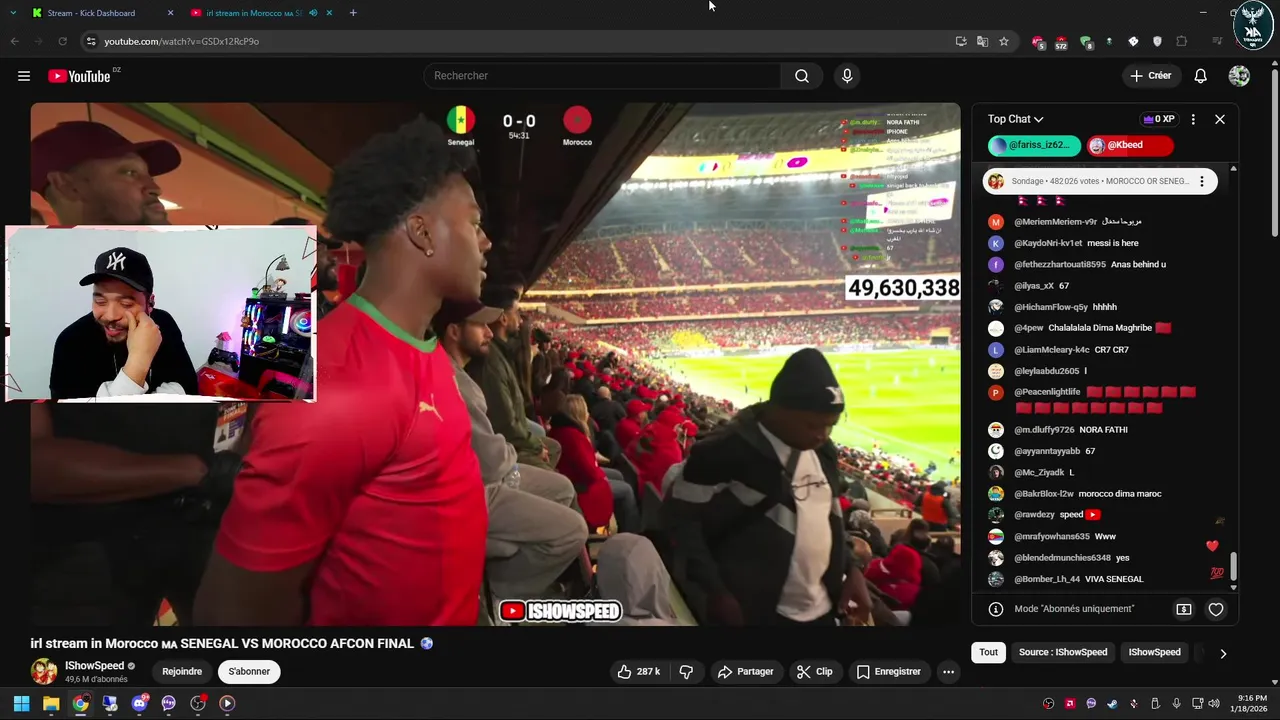Viewport: 1280px width, 720px height.
Task: Click the S'abonner subscribe button
Action: pos(249,672)
